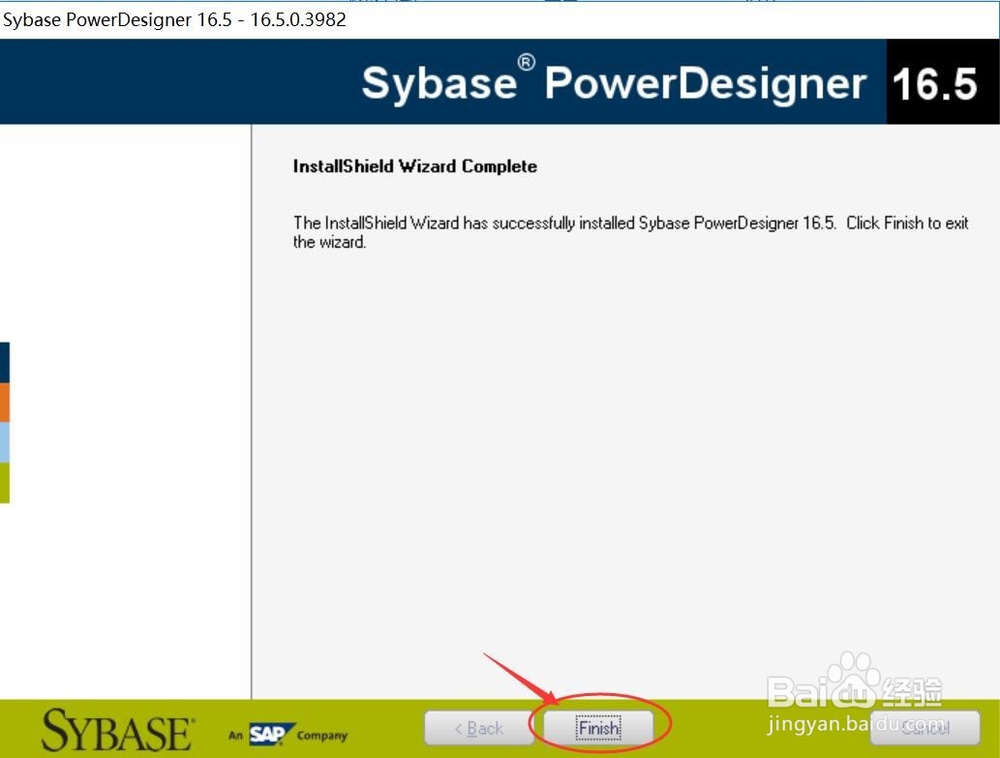Click the Finish button to exit wizard
This screenshot has width=1000, height=758.
coord(598,727)
